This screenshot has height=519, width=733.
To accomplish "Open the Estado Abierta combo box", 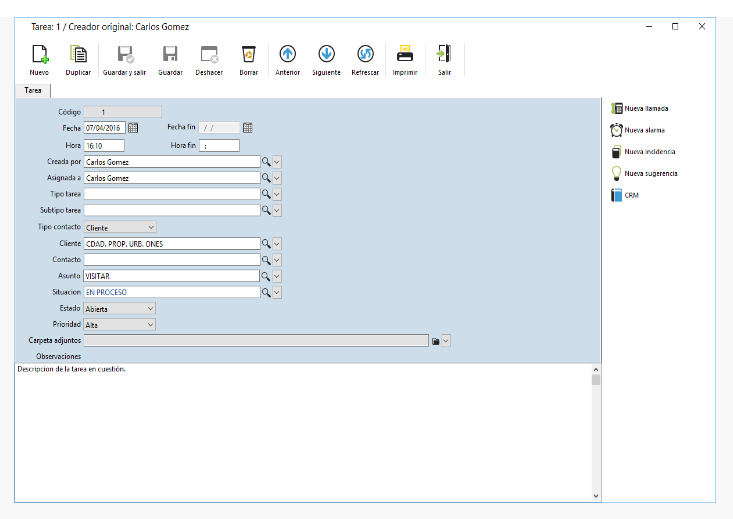I will click(120, 309).
